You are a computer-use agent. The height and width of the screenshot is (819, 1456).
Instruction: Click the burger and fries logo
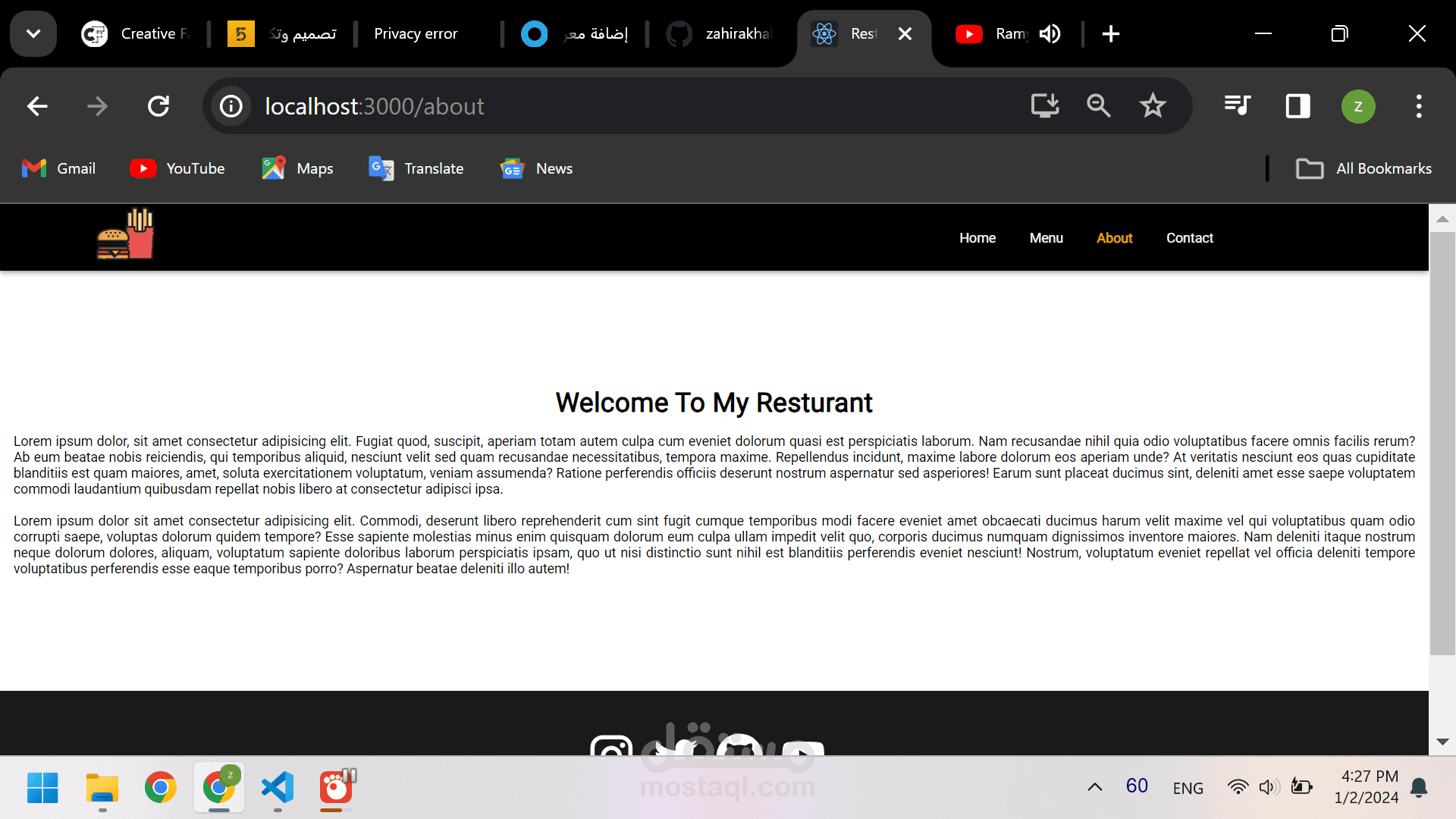click(125, 234)
